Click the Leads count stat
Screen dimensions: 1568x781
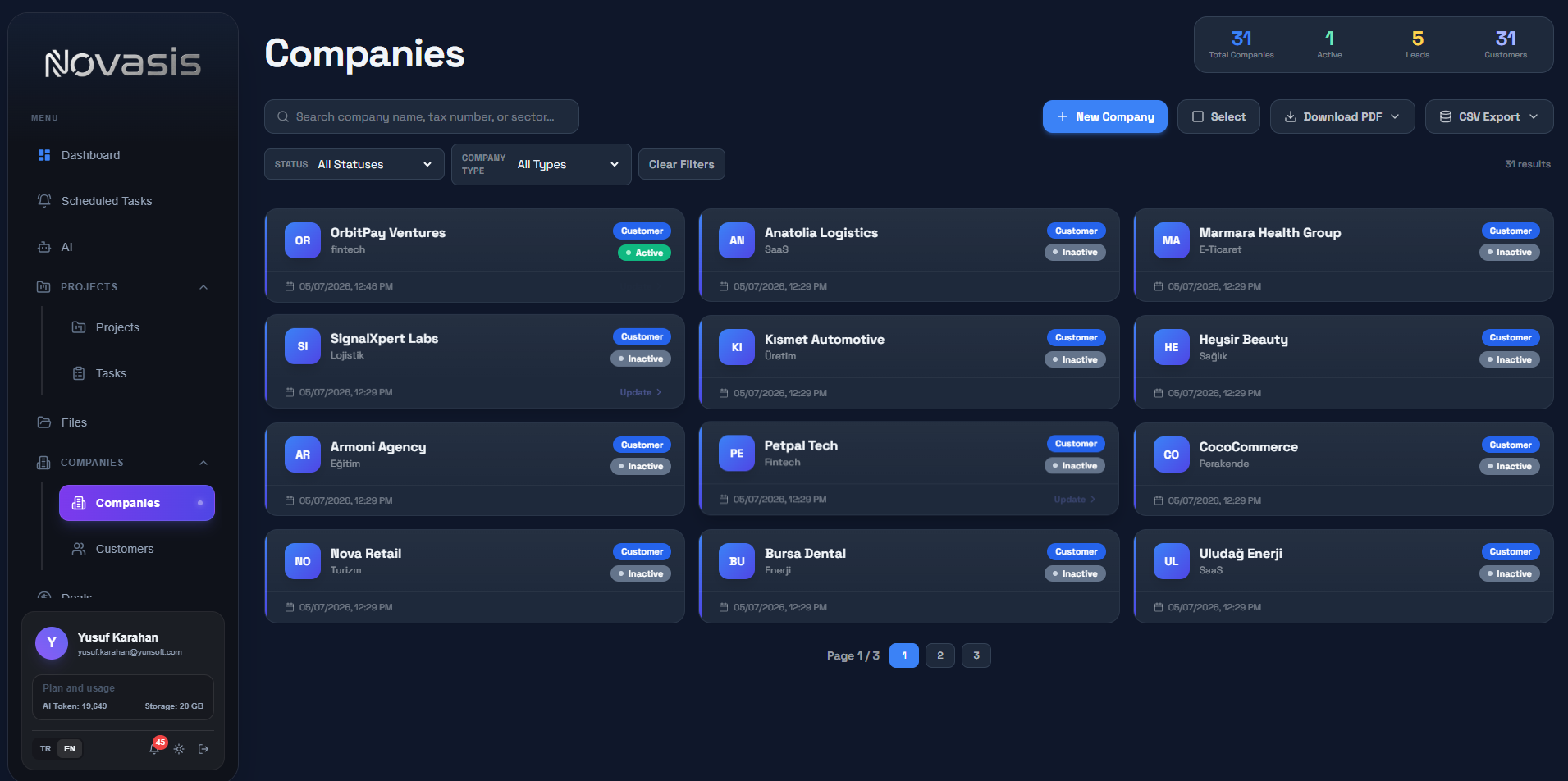click(x=1418, y=44)
